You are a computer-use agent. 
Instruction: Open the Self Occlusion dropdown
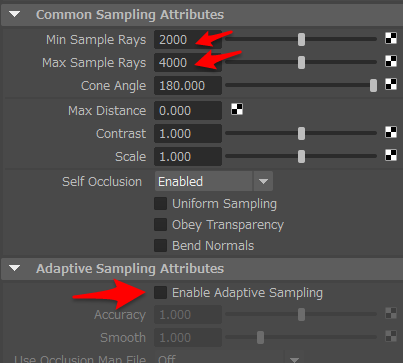coord(214,181)
